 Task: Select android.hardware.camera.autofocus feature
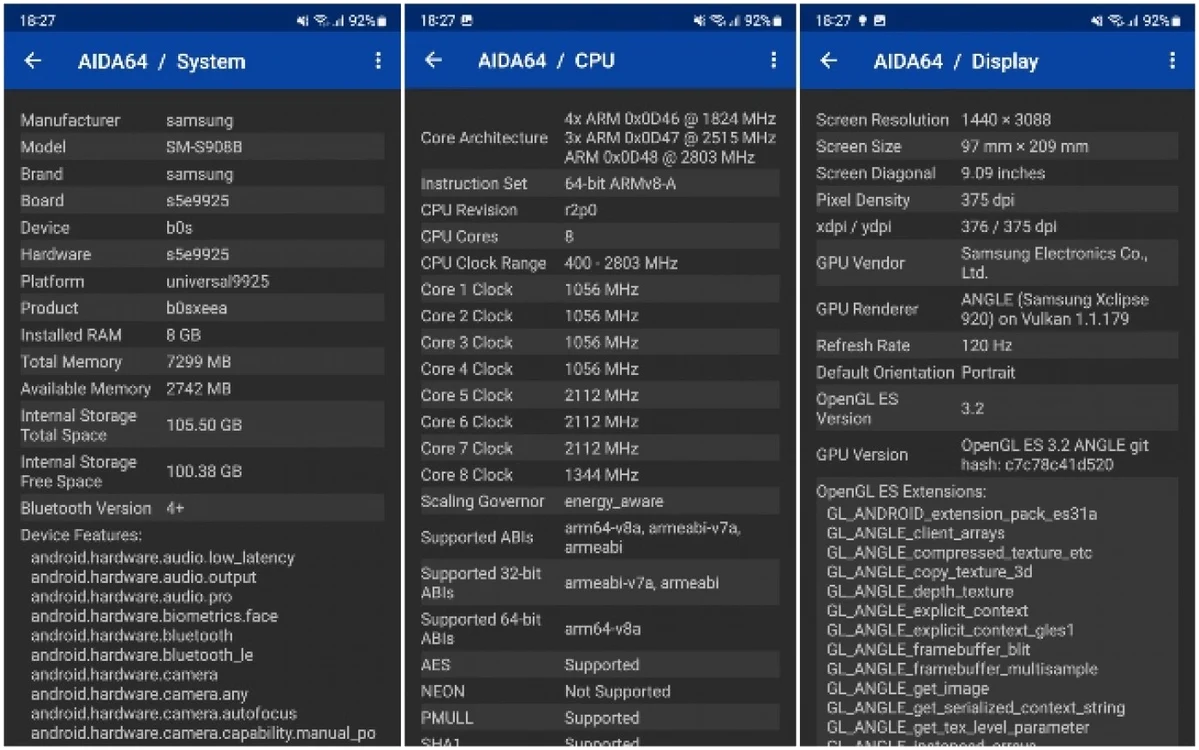164,713
